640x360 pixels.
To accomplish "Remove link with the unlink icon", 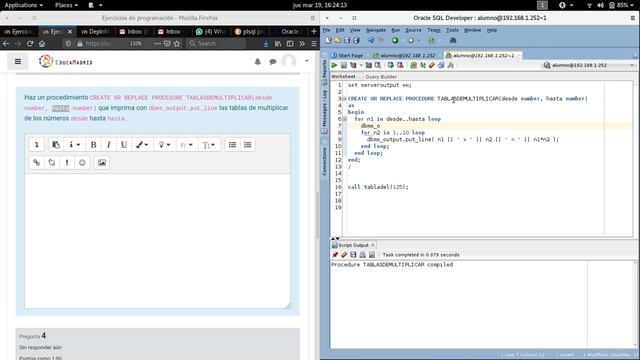I will point(52,162).
